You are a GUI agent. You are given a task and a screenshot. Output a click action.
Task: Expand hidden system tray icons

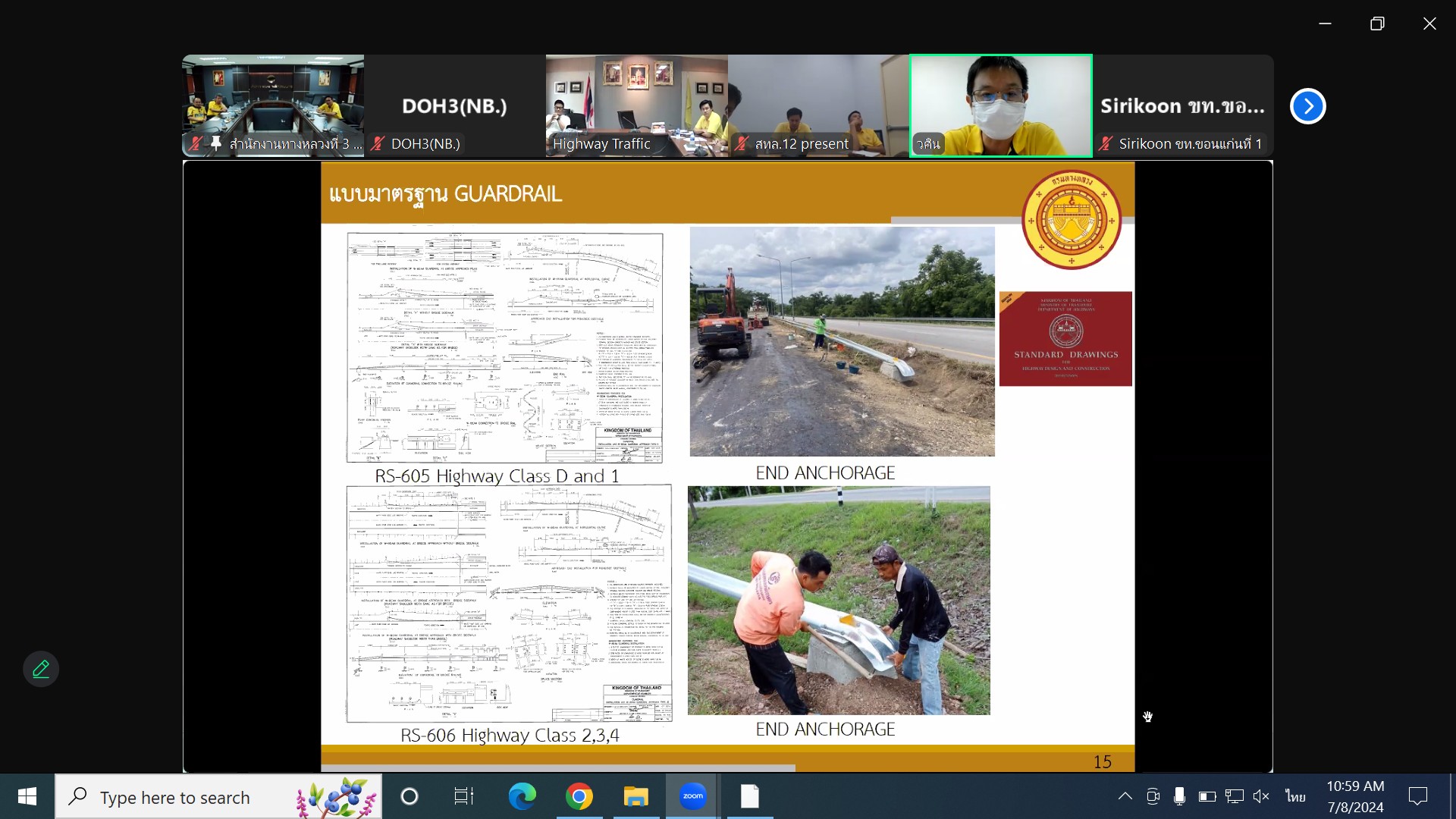(x=1125, y=796)
